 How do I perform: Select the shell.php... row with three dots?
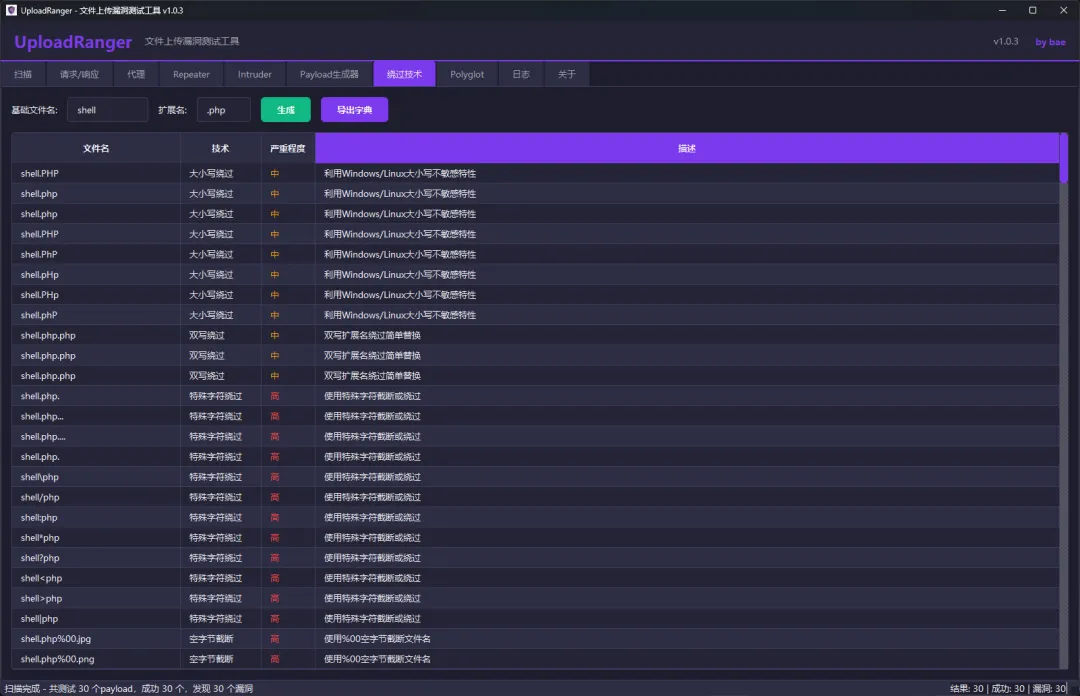535,416
